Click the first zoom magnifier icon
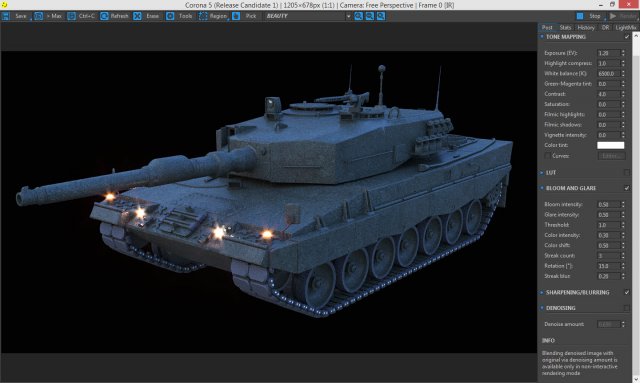 [x=358, y=16]
